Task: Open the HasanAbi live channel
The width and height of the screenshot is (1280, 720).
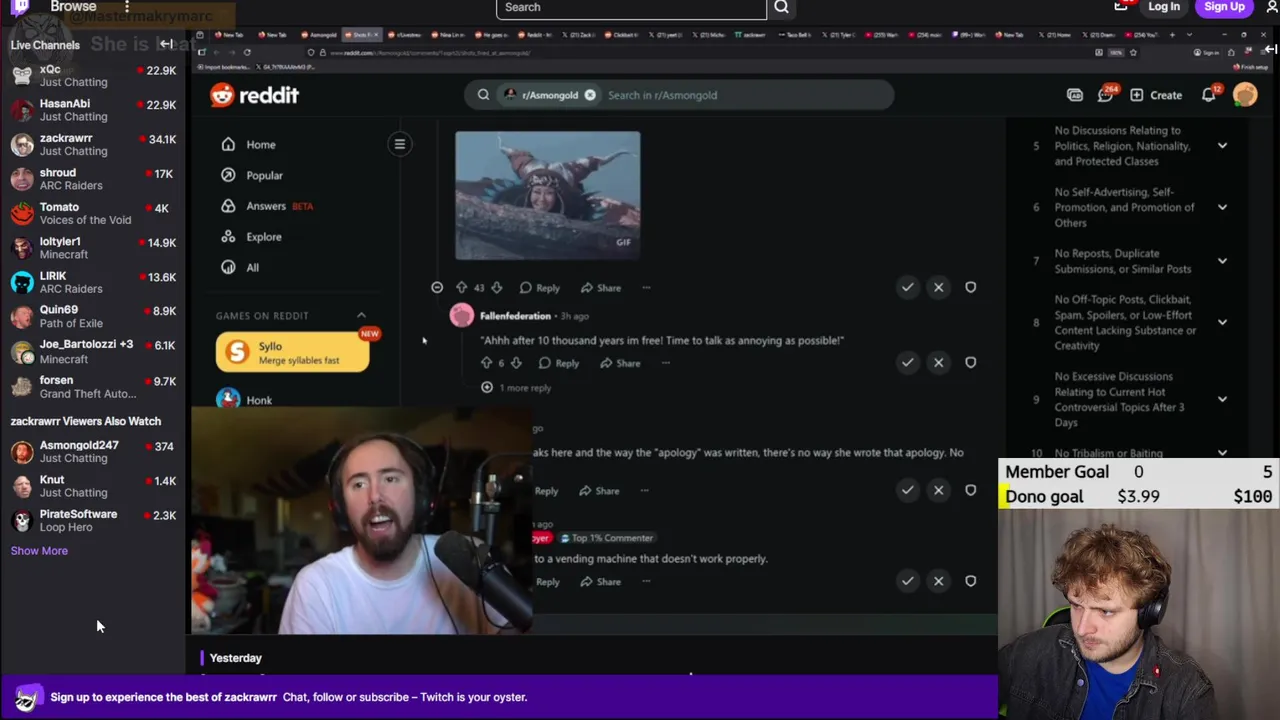Action: click(92, 110)
